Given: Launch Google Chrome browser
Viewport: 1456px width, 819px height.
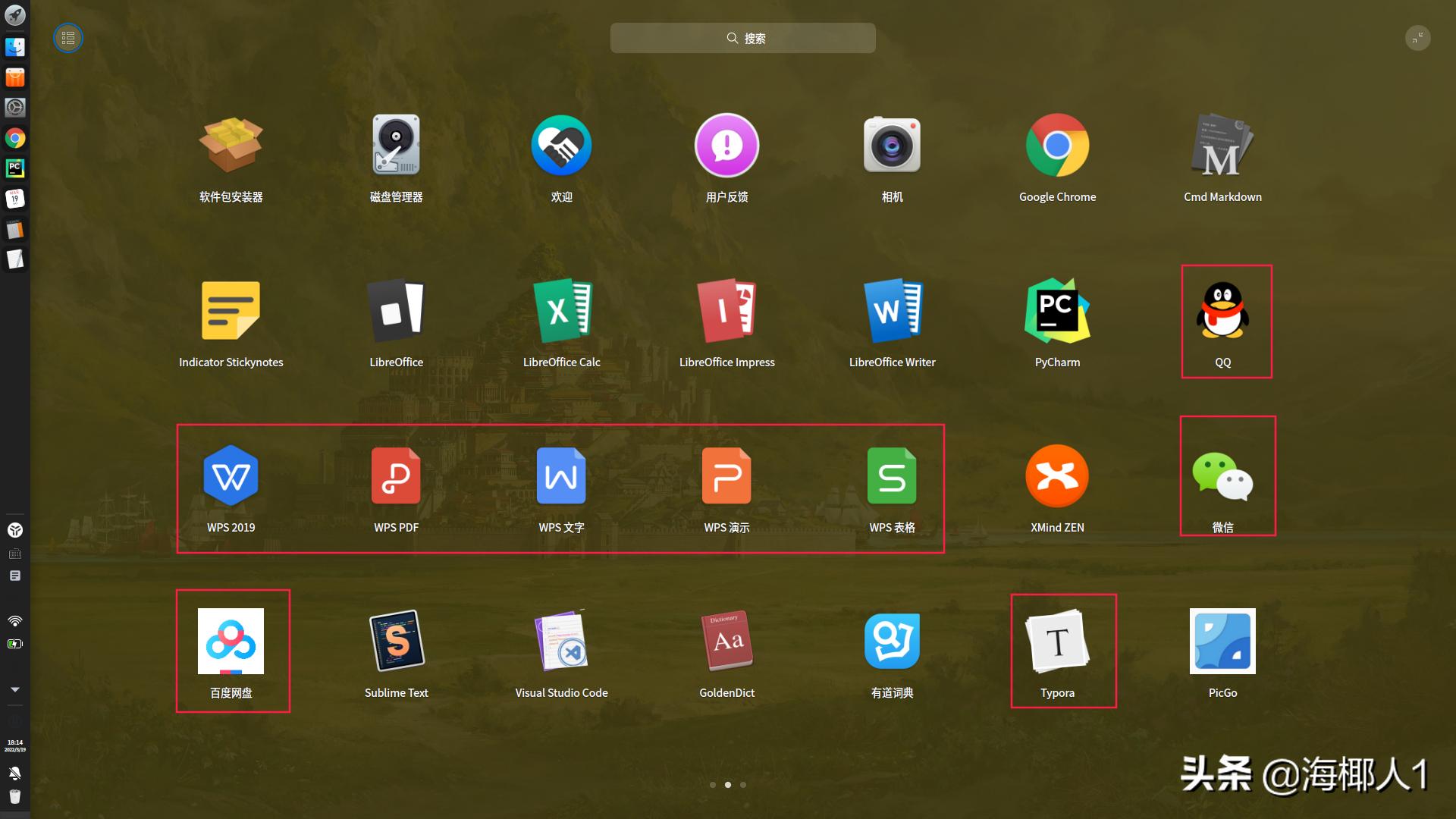Looking at the screenshot, I should click(x=1057, y=145).
